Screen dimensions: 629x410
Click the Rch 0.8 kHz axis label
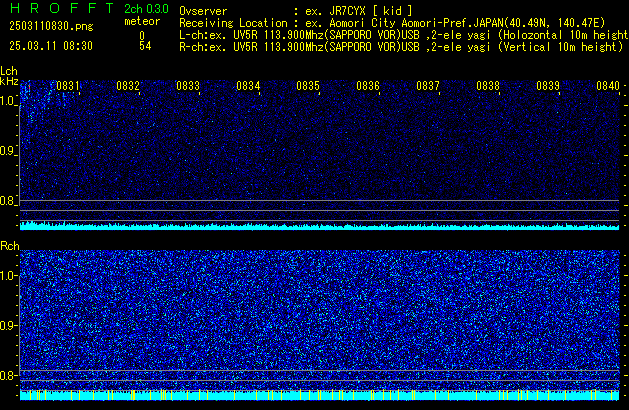[x=8, y=375]
